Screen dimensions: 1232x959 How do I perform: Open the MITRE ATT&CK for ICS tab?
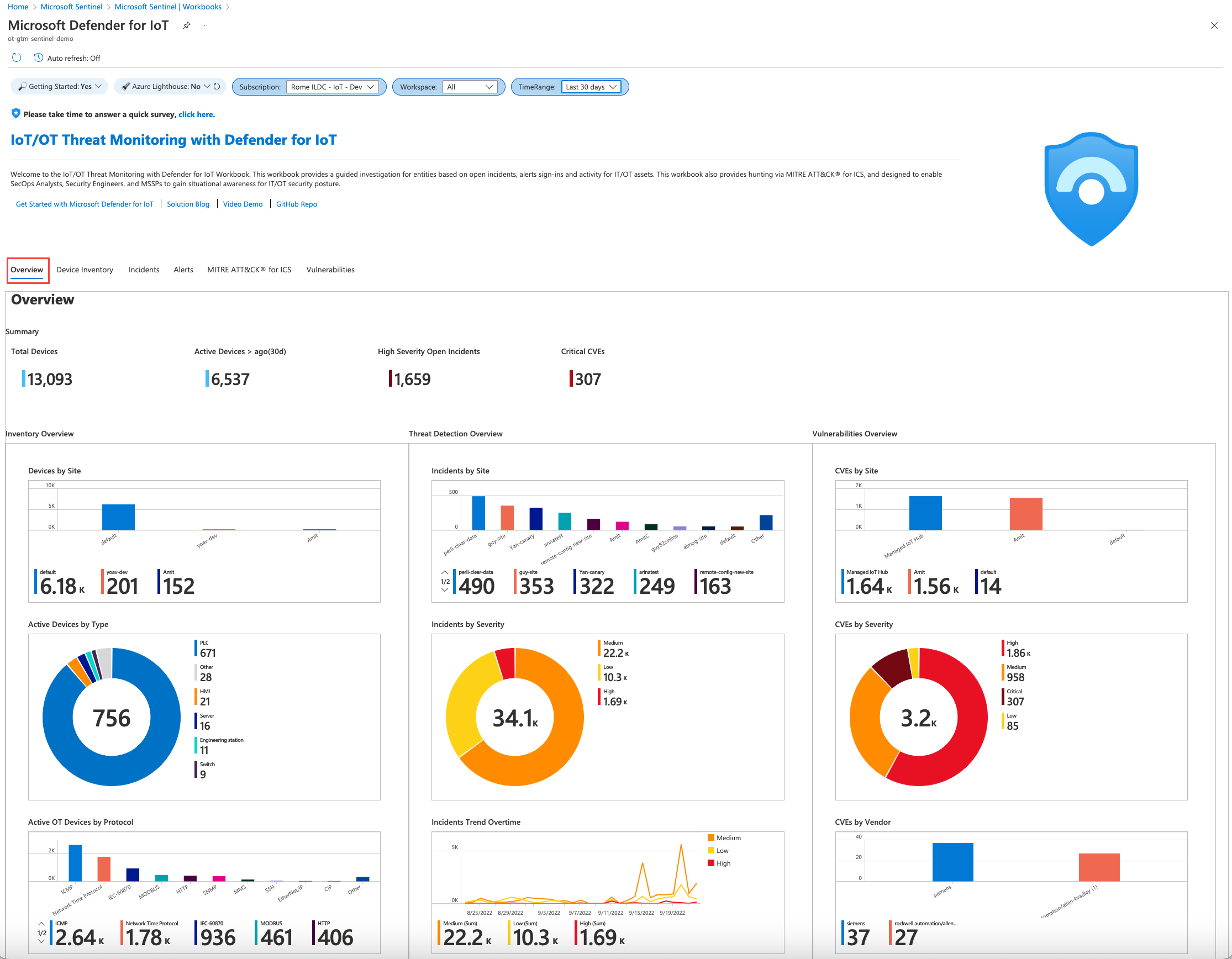[249, 270]
